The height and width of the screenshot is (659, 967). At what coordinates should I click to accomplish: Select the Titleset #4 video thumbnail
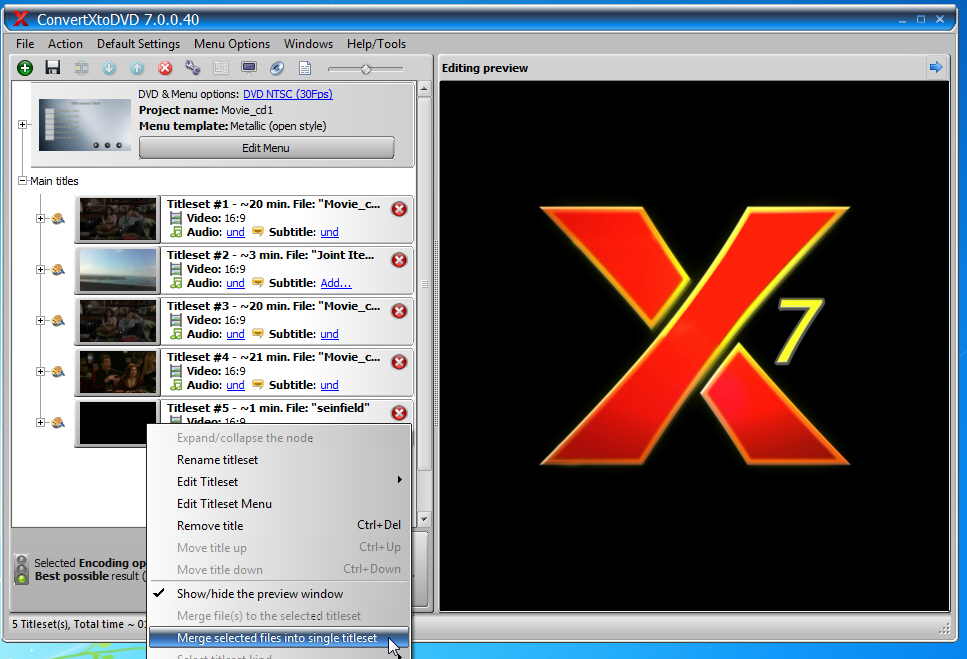(x=118, y=372)
